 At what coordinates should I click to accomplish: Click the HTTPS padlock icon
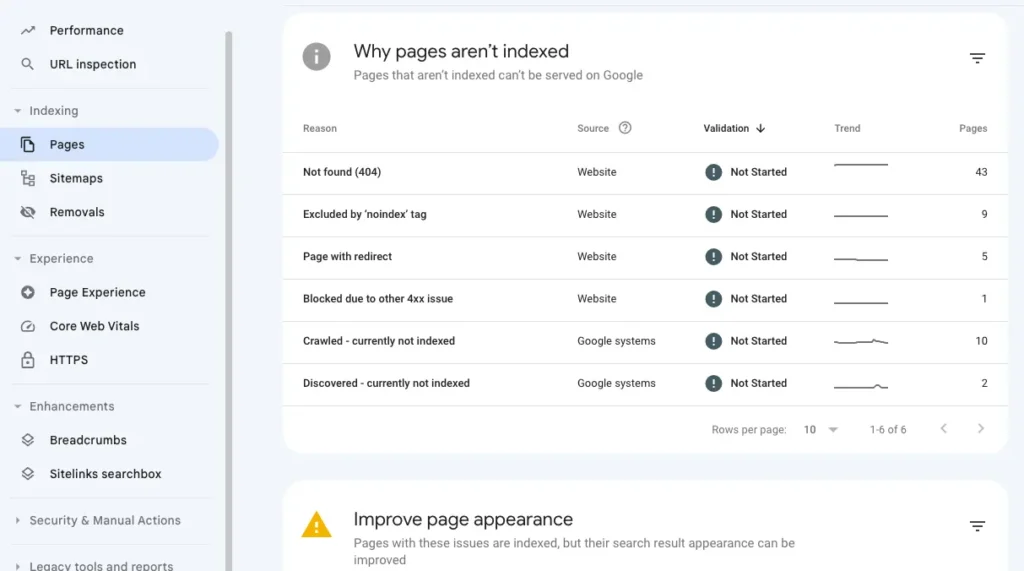tap(27, 359)
